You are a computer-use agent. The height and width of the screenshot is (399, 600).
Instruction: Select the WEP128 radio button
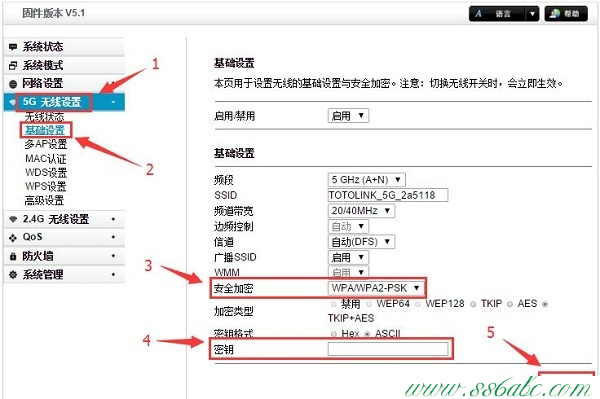tap(418, 305)
